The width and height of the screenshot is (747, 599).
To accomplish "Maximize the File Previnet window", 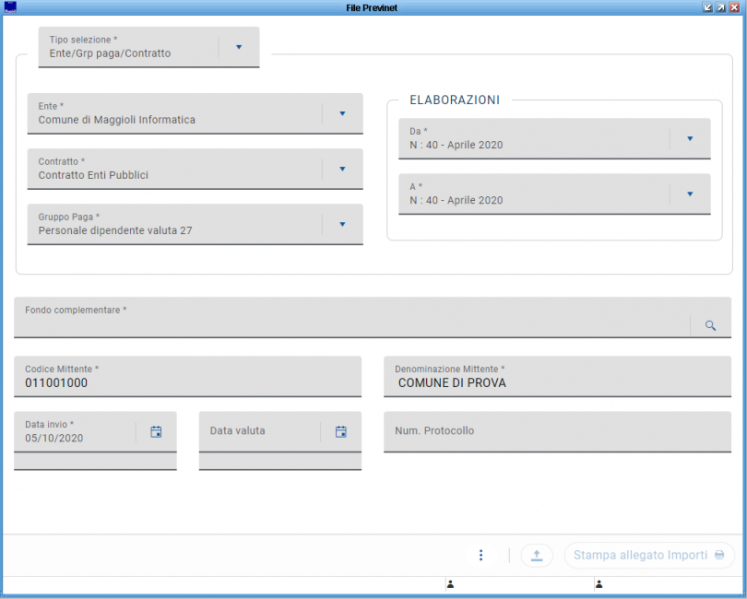I will tap(721, 8).
